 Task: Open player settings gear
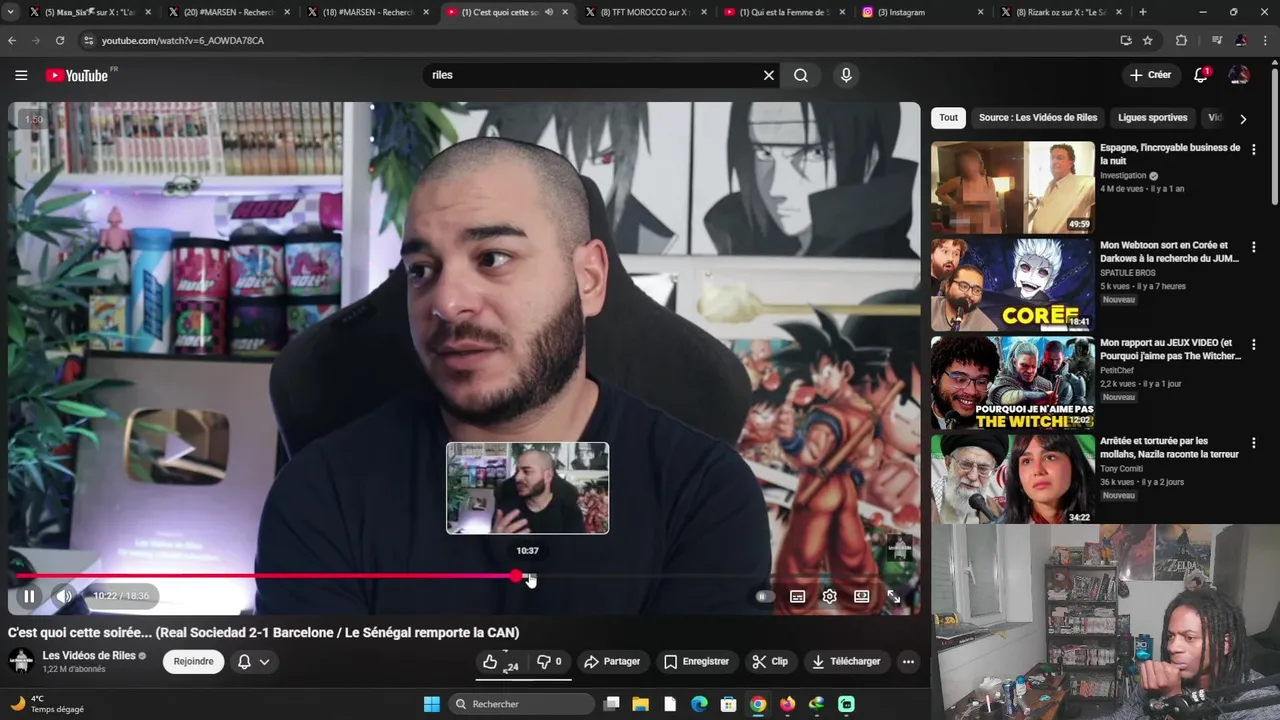click(x=829, y=596)
